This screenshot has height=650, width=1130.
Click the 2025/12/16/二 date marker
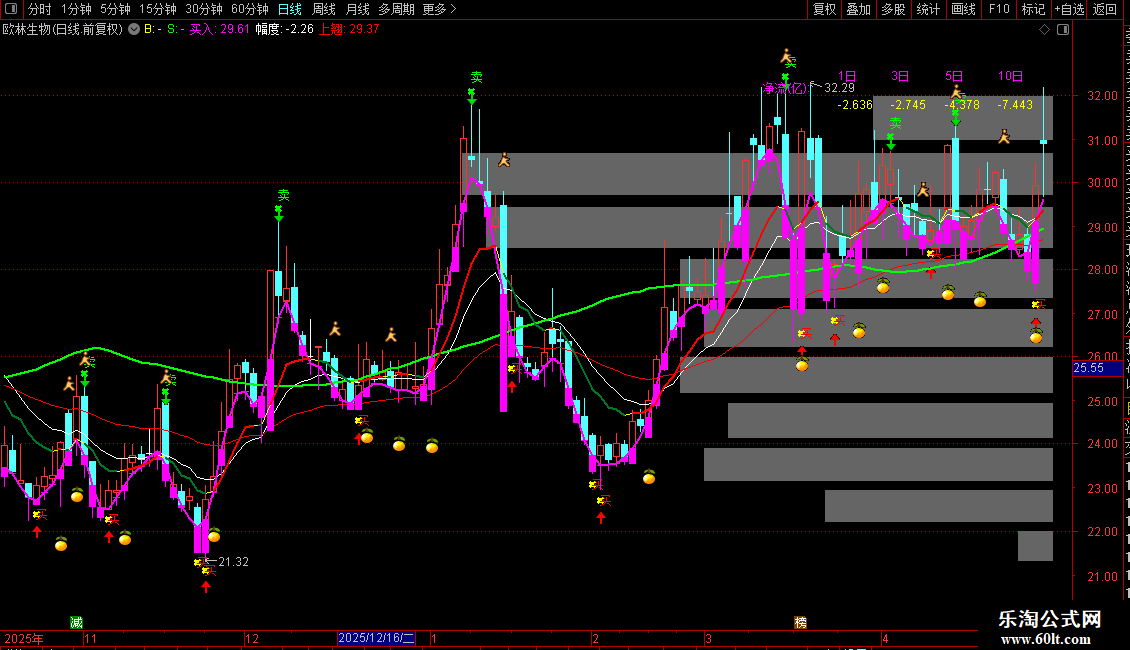tap(376, 638)
